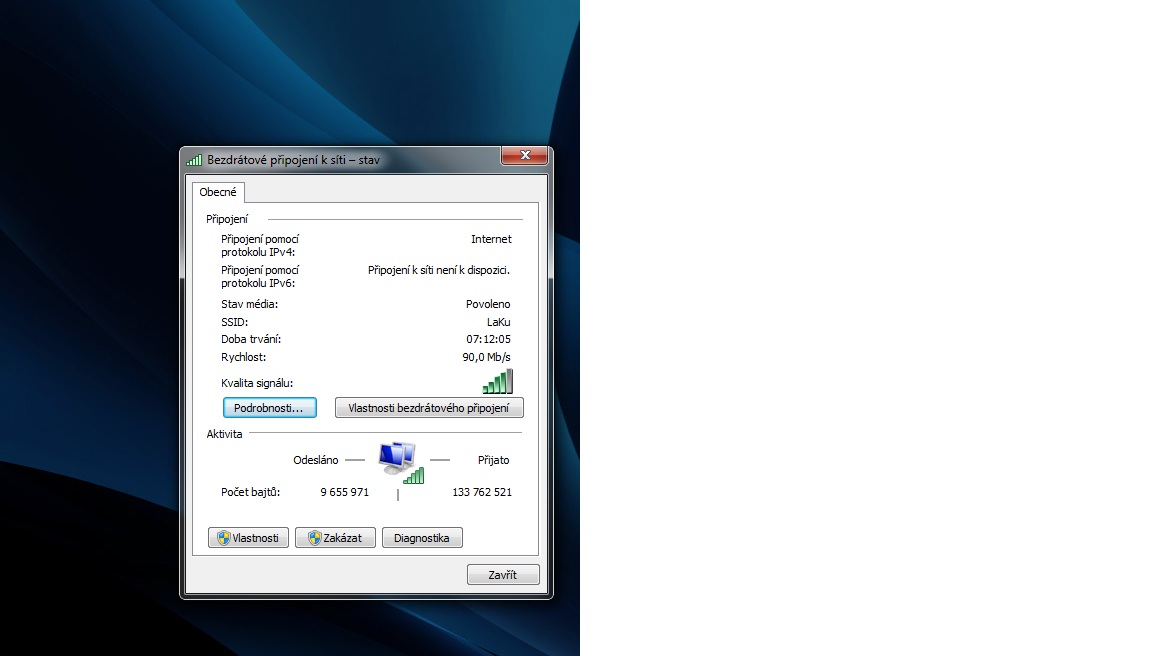Click the Přijato label
1152x656 pixels.
[x=494, y=460]
